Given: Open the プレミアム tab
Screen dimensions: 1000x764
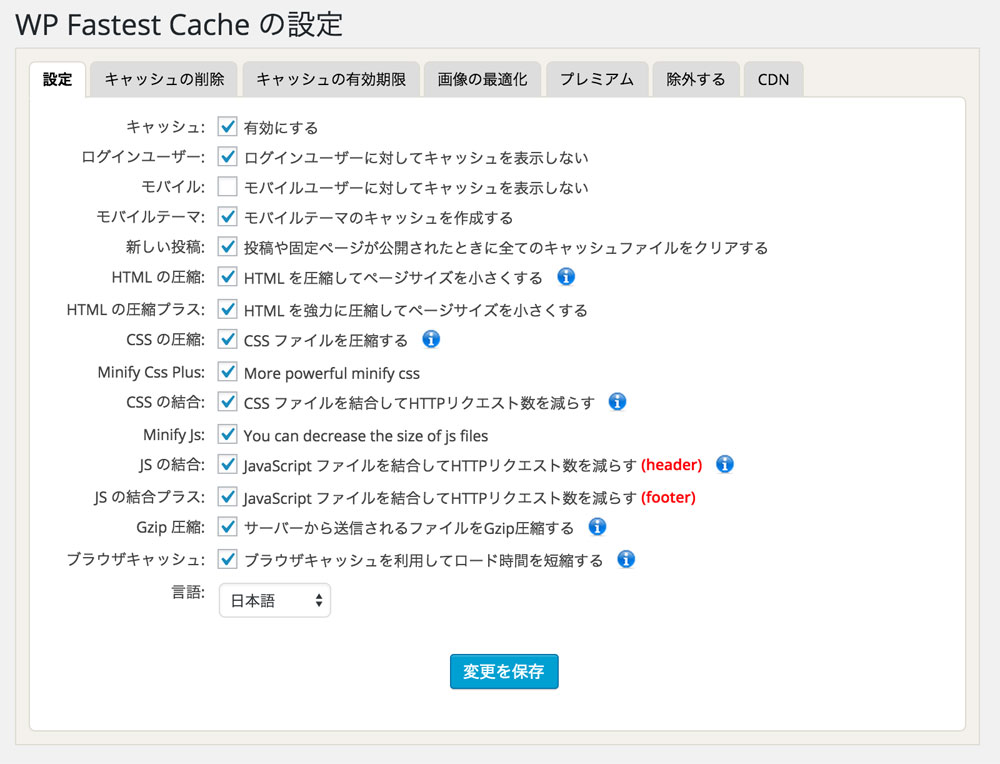Looking at the screenshot, I should click(x=597, y=79).
